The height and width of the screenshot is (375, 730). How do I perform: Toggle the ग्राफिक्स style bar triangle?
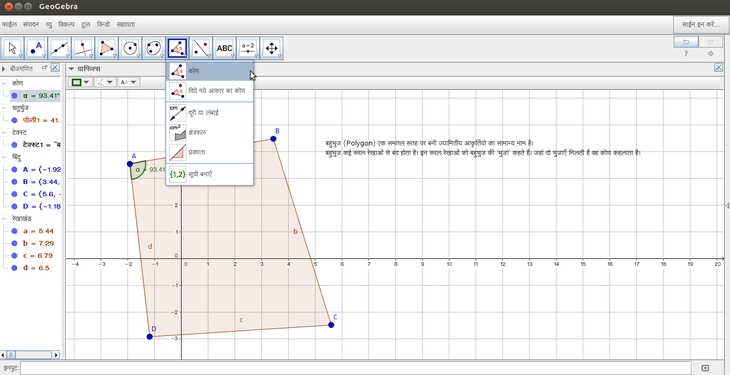tap(71, 68)
